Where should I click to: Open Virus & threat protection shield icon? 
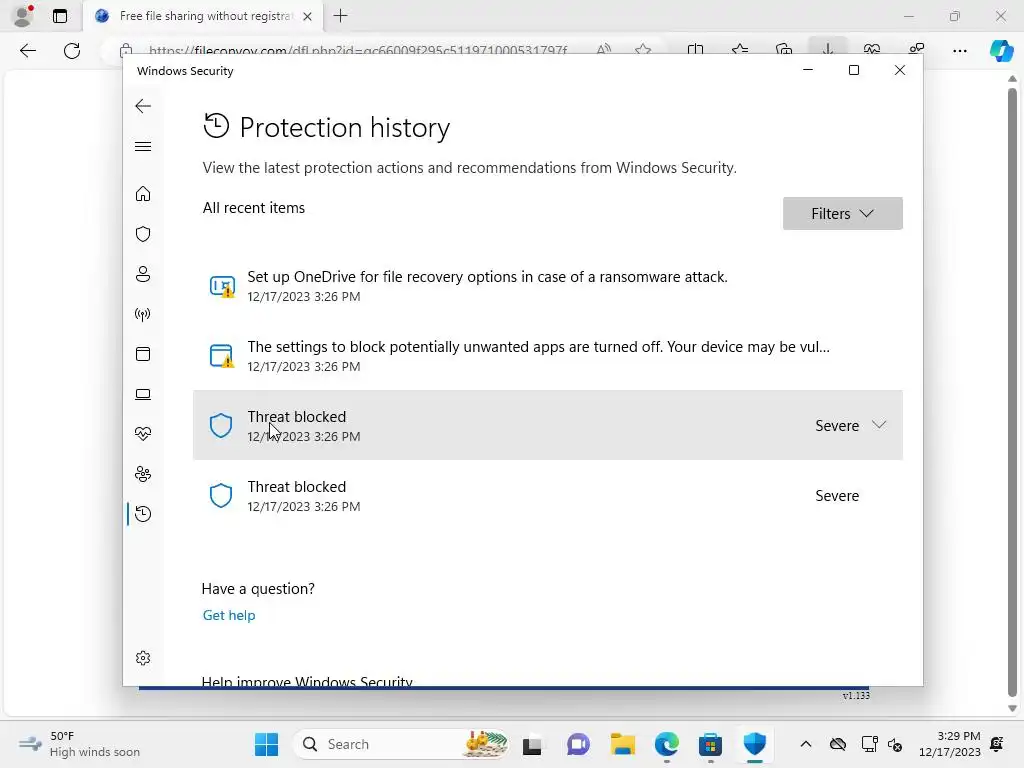[x=143, y=234]
